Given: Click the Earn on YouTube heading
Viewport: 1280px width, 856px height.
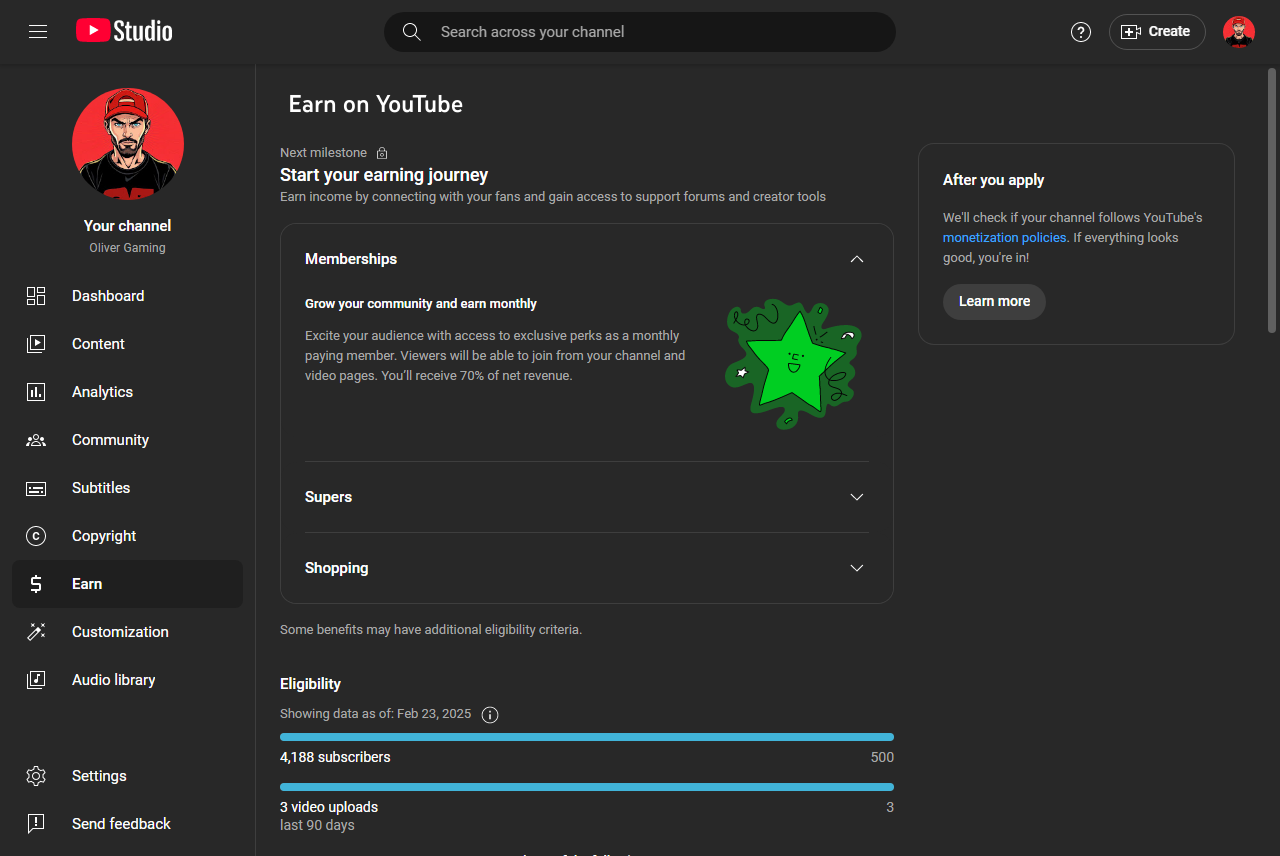Looking at the screenshot, I should (376, 104).
